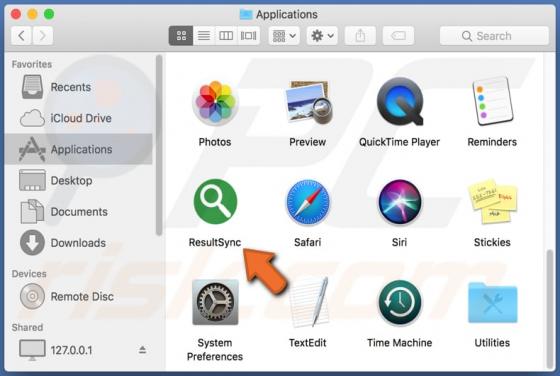Click the Applications folder icon in title bar

(x=246, y=14)
